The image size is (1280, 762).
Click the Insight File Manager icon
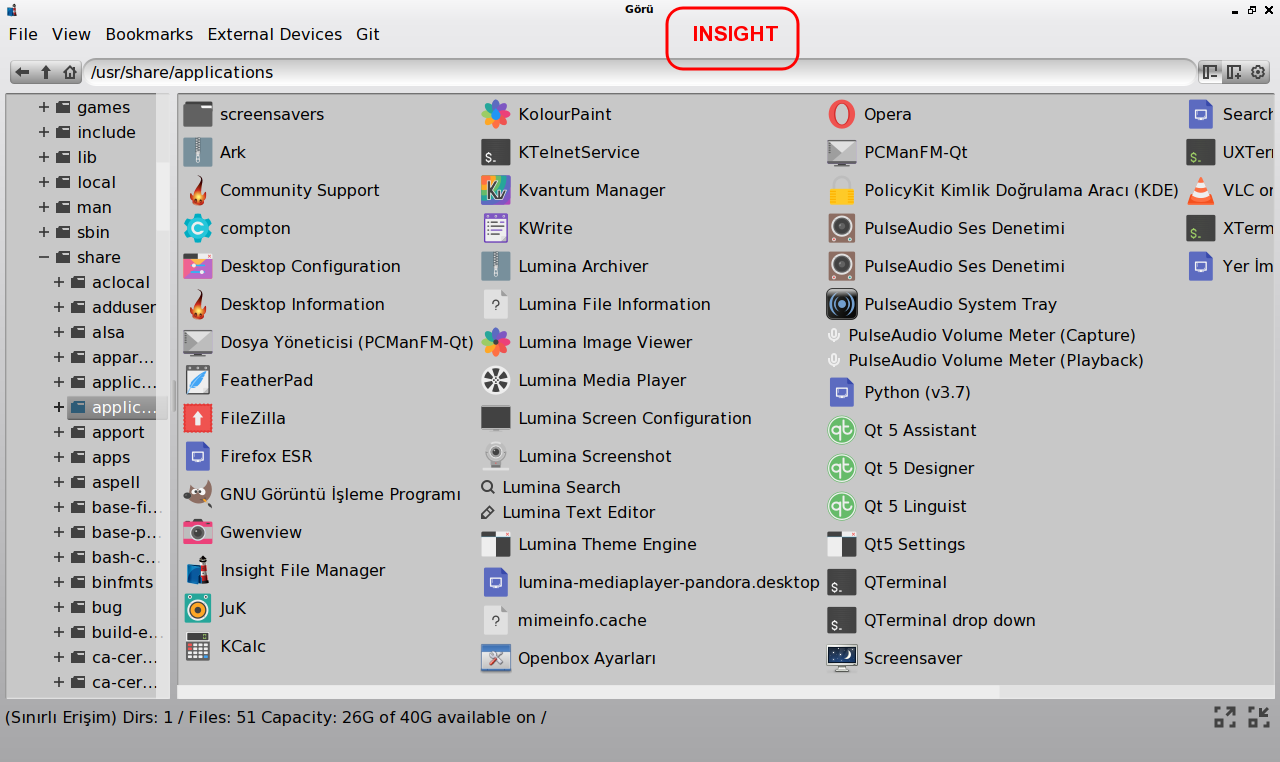click(198, 570)
